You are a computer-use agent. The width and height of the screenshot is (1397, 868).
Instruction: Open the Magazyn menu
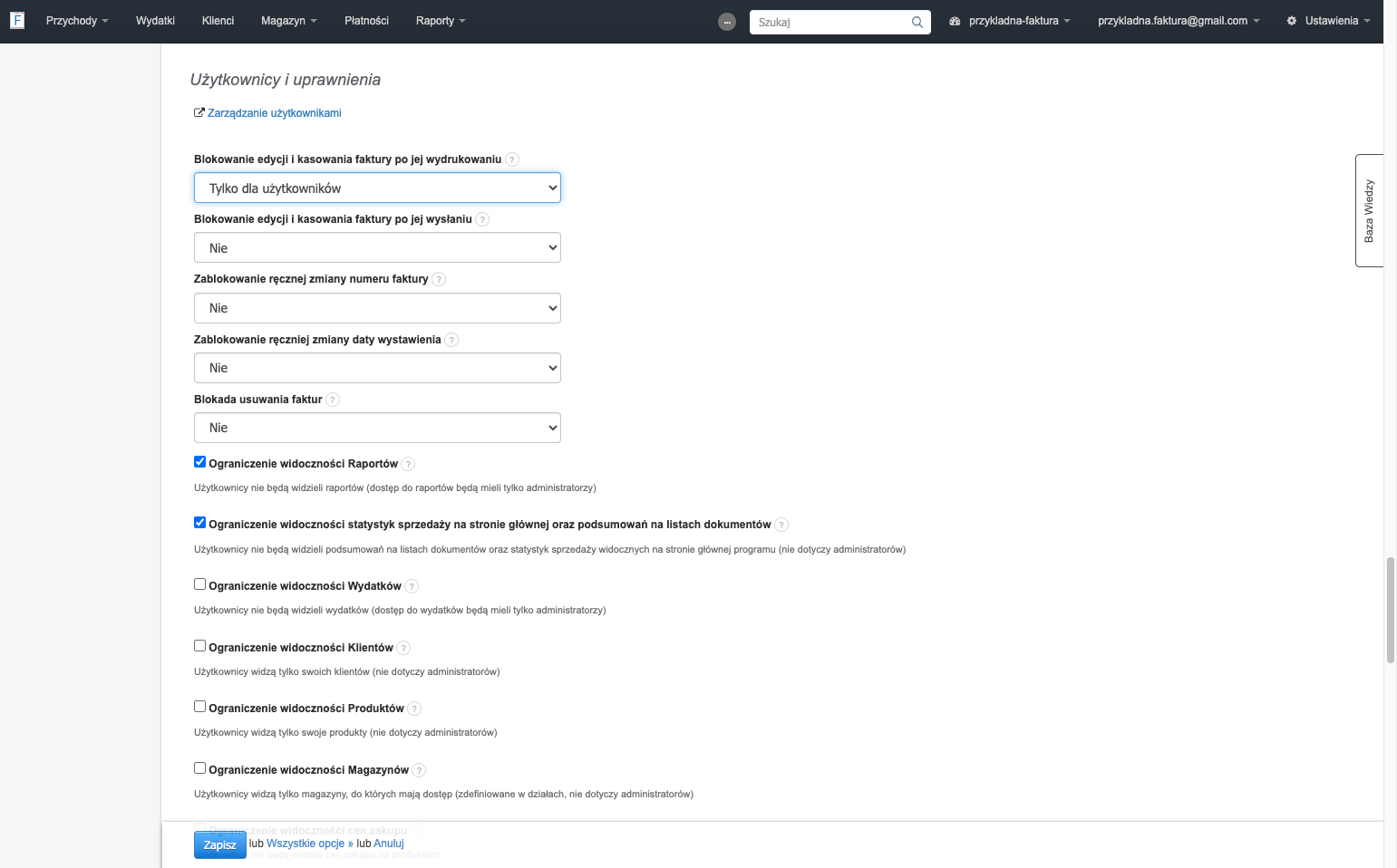288,21
